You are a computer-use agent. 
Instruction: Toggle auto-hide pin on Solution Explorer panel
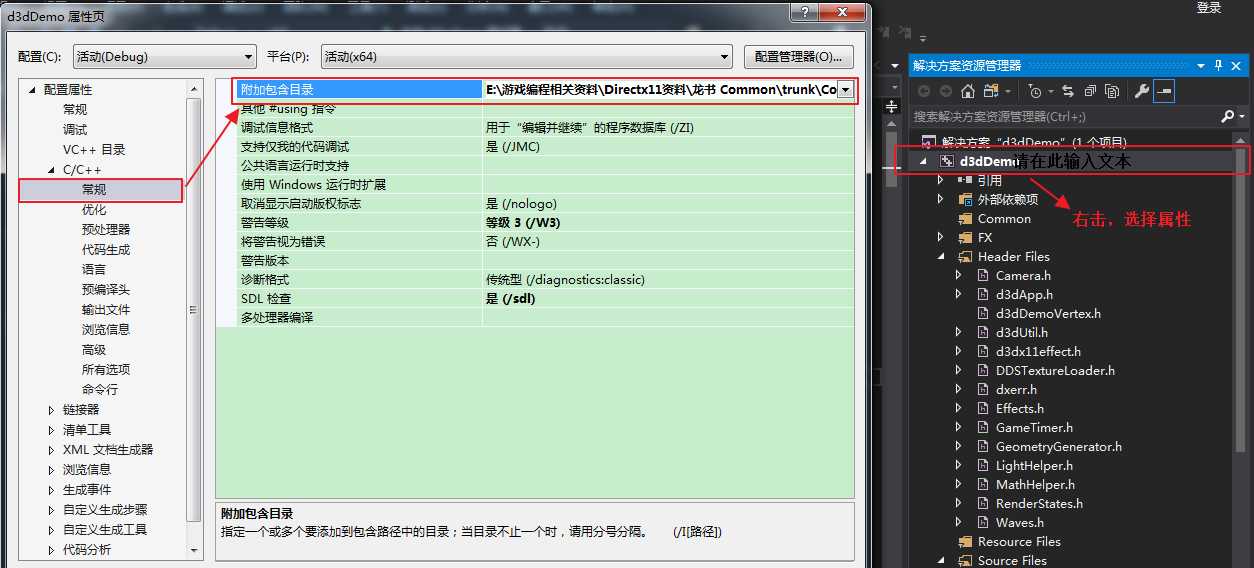1219,65
